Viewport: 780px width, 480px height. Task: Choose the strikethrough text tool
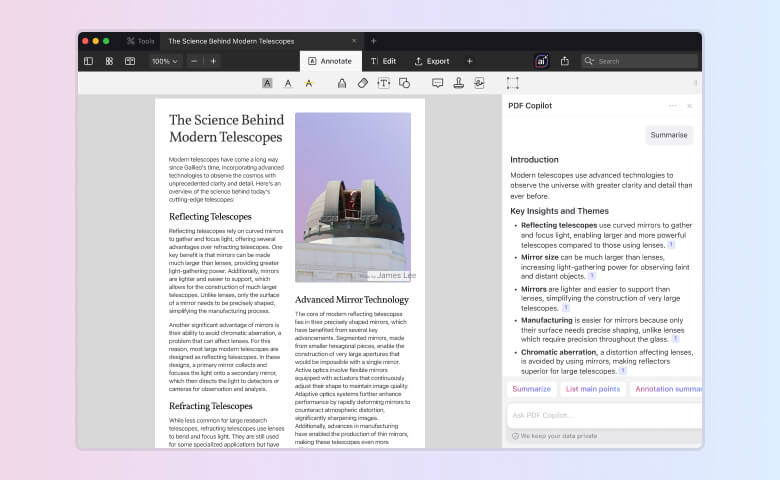(x=308, y=83)
